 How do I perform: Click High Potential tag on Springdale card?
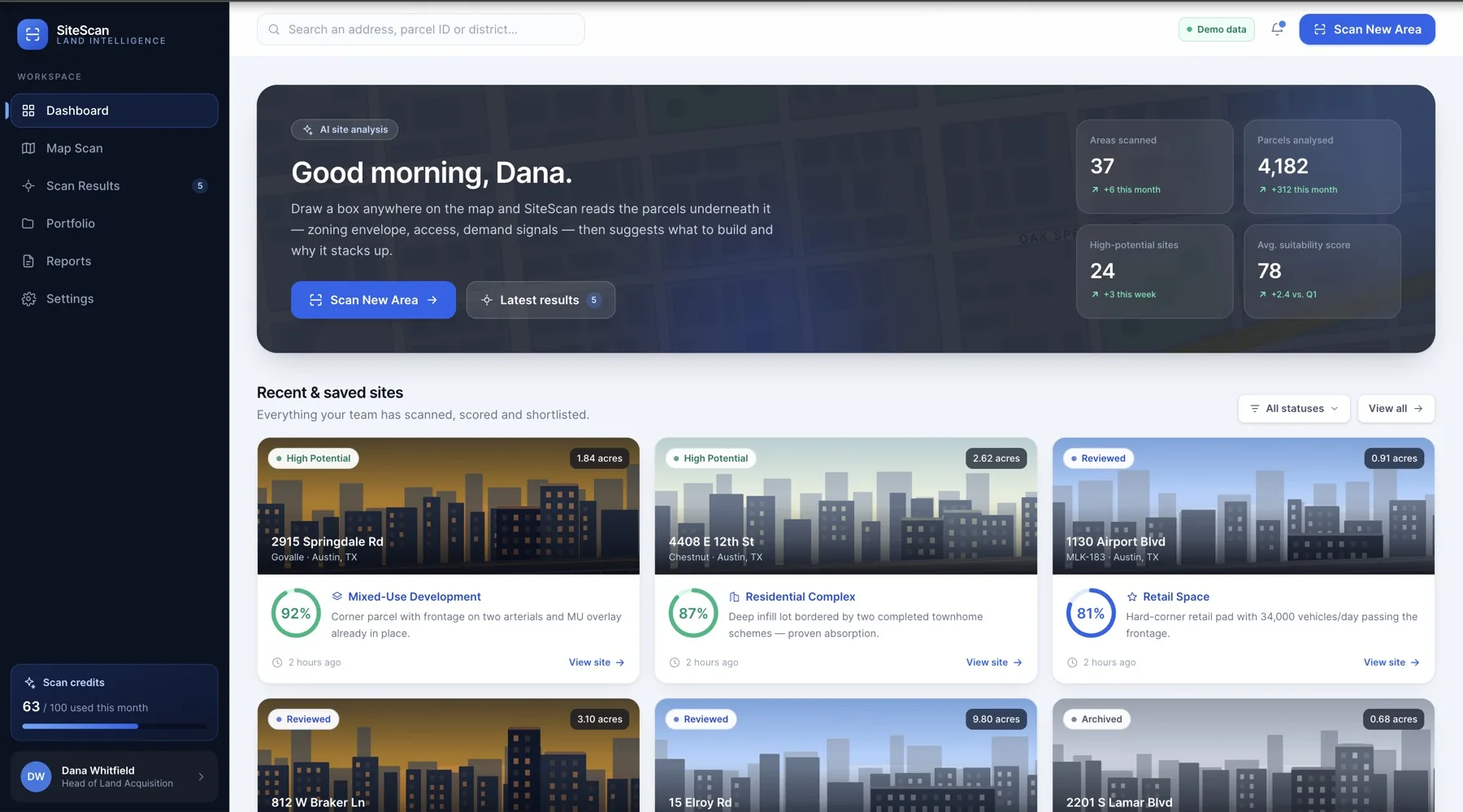[x=313, y=458]
